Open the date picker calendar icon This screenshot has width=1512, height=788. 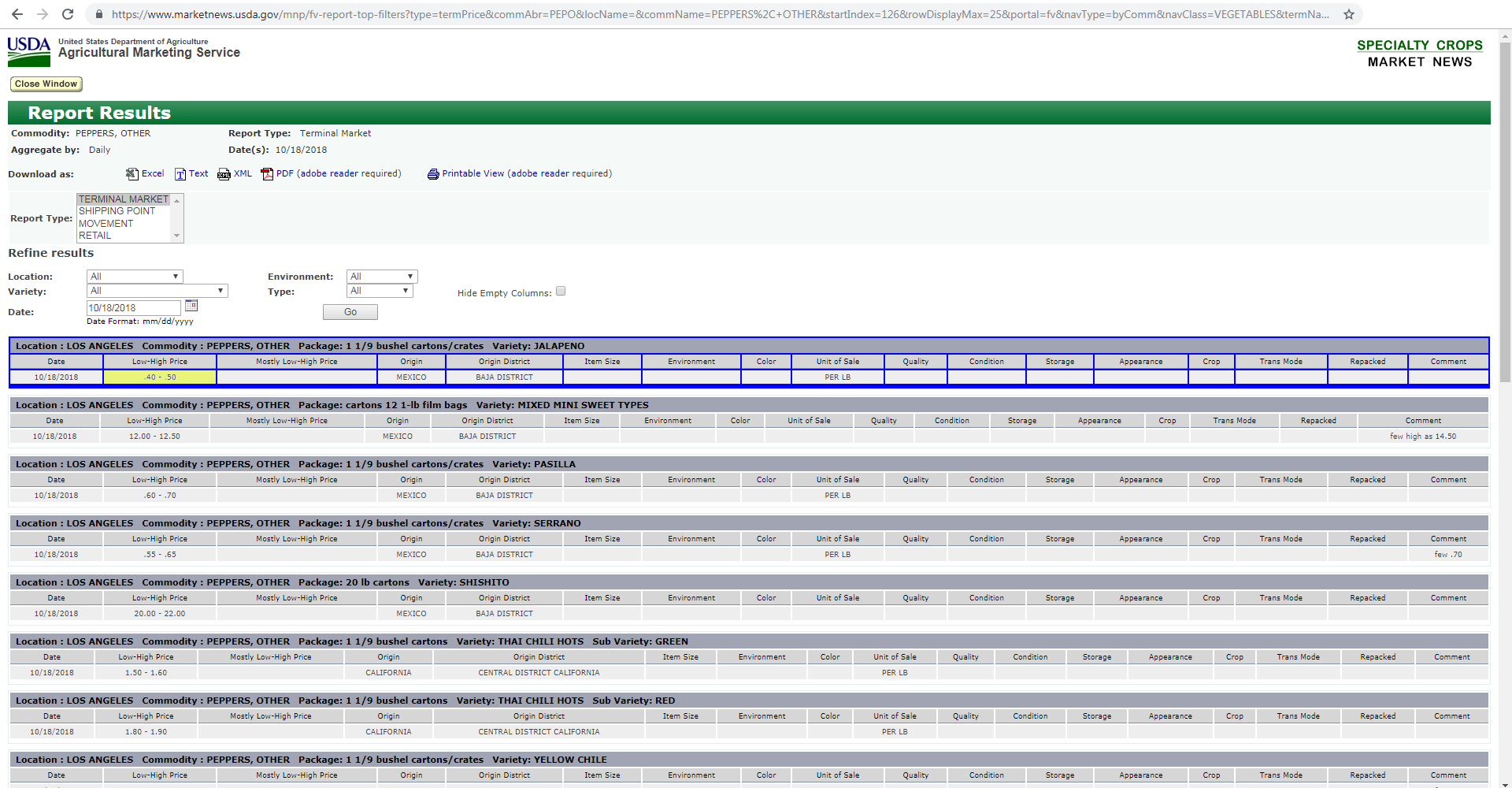(x=191, y=306)
